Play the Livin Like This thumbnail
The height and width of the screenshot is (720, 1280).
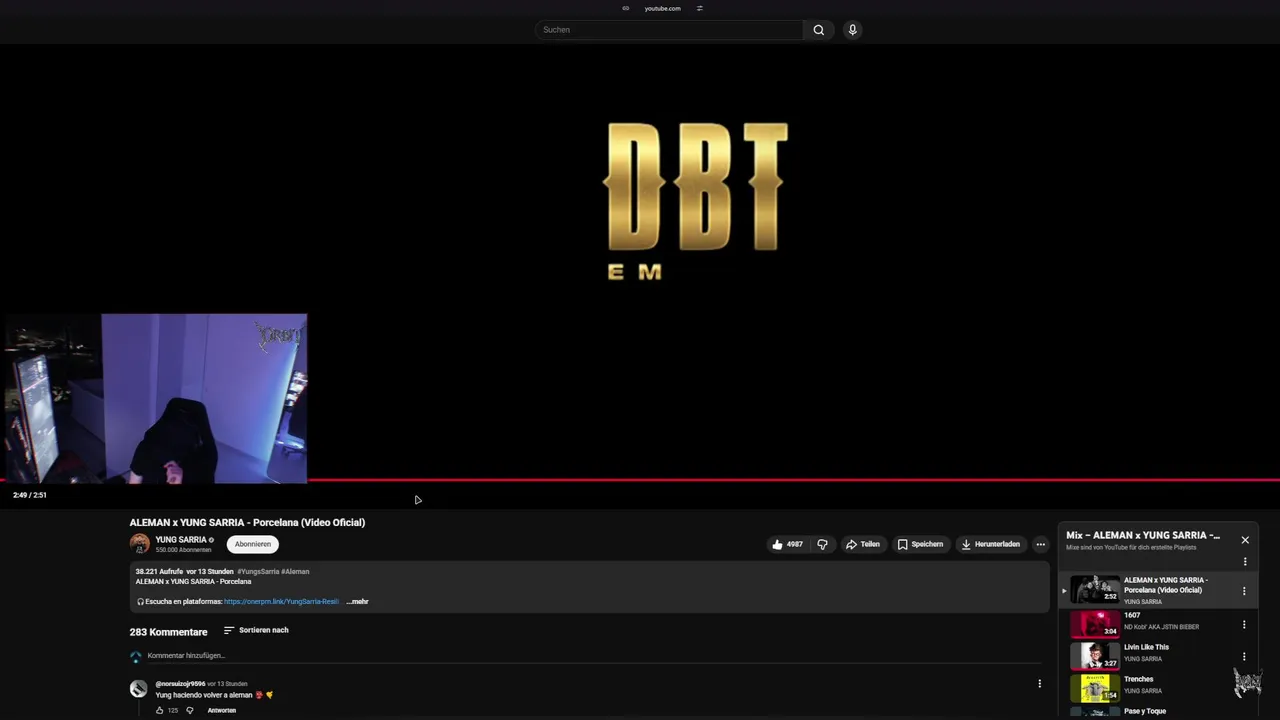(x=1095, y=655)
